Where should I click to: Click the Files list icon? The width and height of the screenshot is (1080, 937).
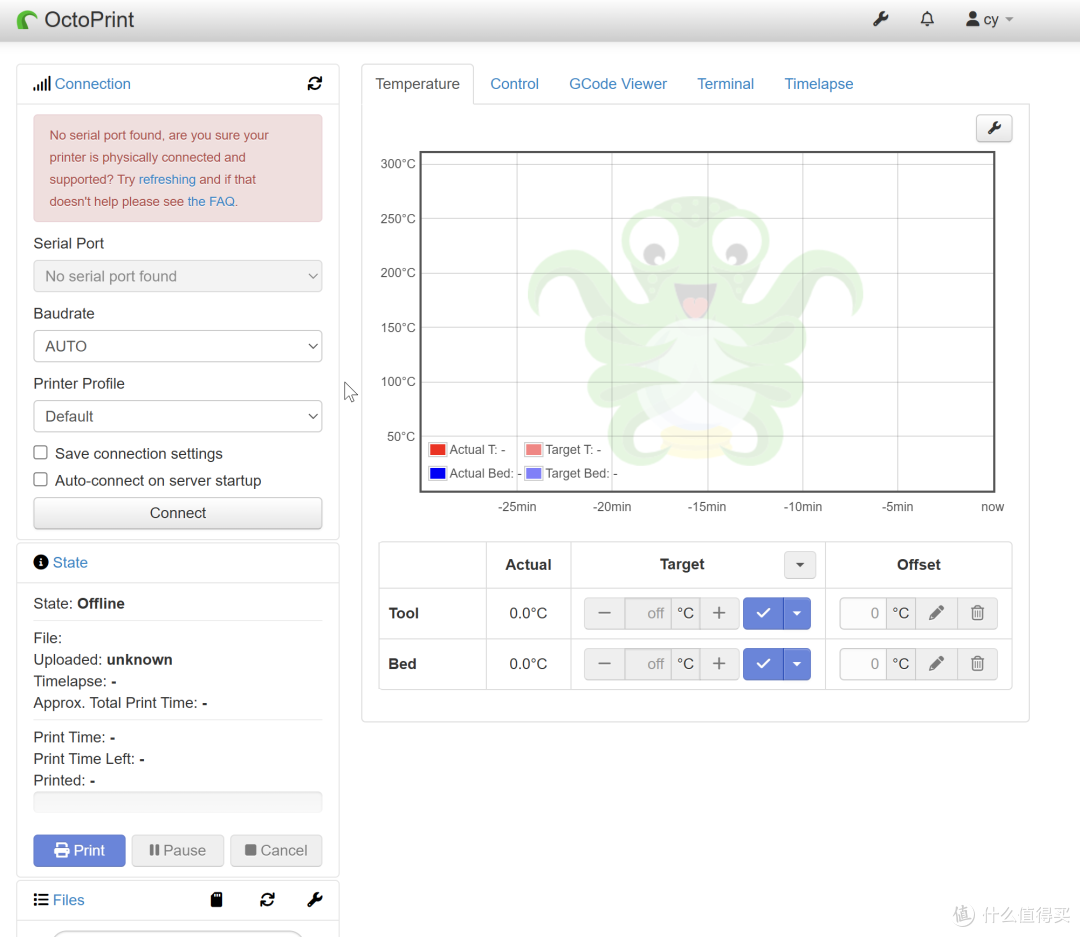41,900
